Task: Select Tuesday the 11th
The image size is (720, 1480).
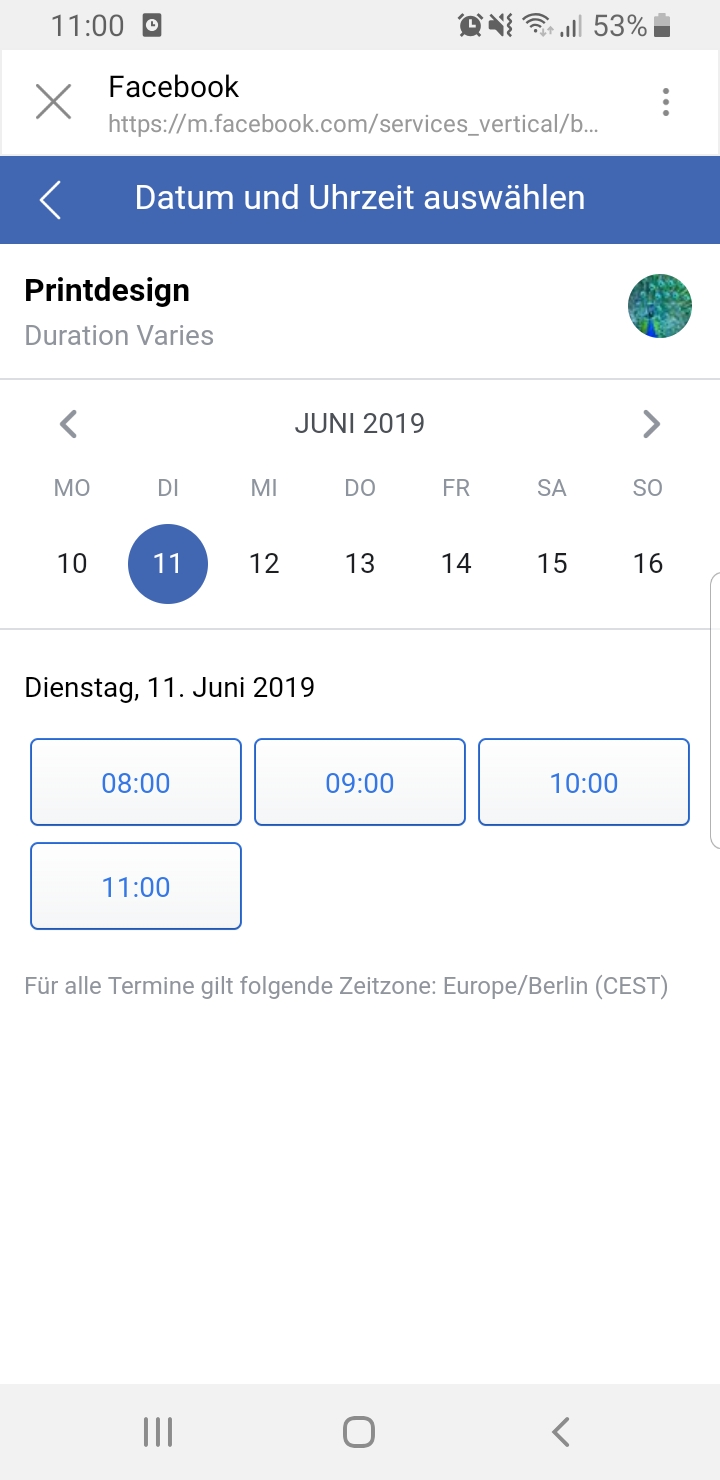Action: tap(168, 564)
